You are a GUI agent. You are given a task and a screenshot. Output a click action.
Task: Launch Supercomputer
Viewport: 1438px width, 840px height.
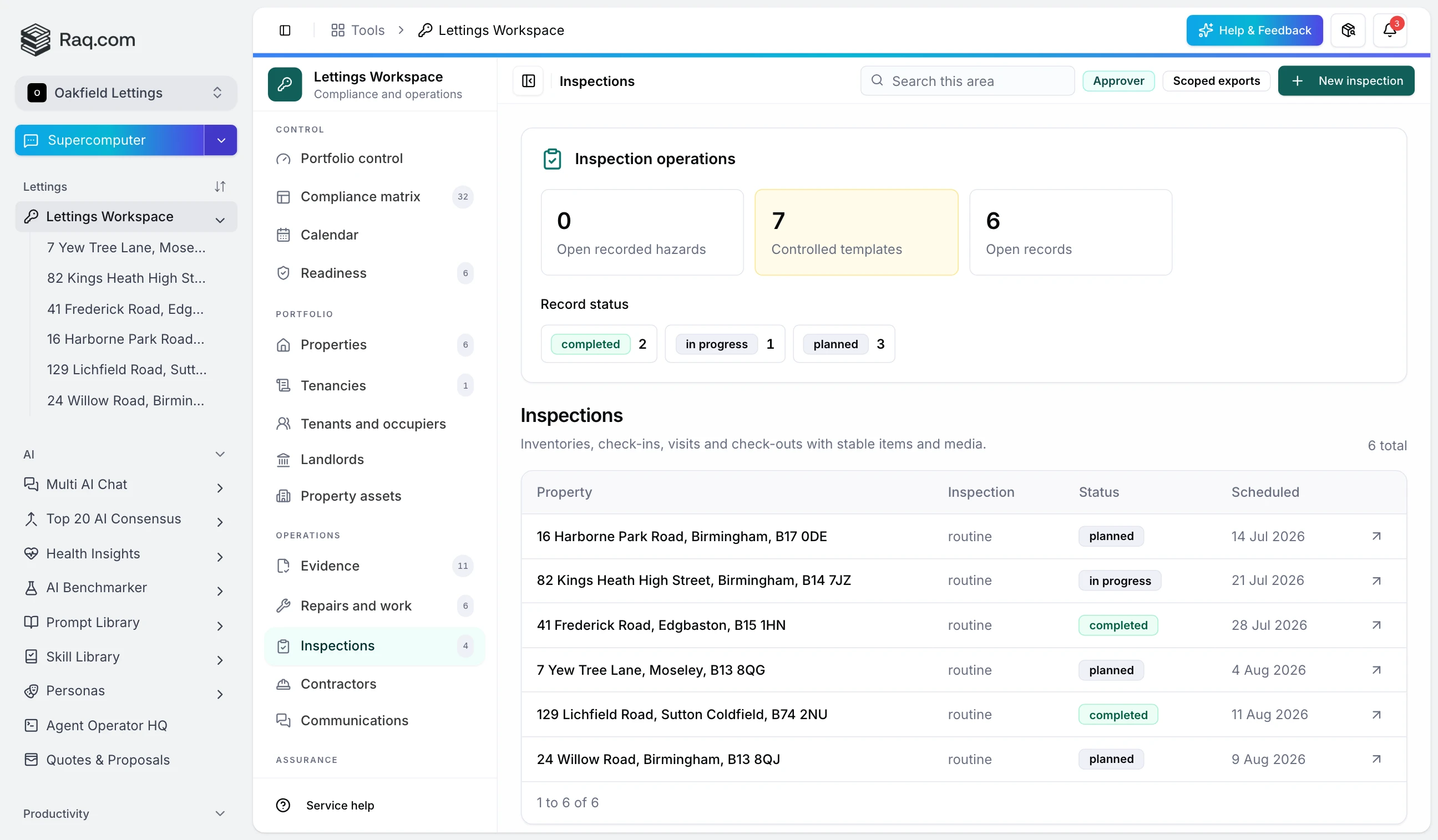109,140
